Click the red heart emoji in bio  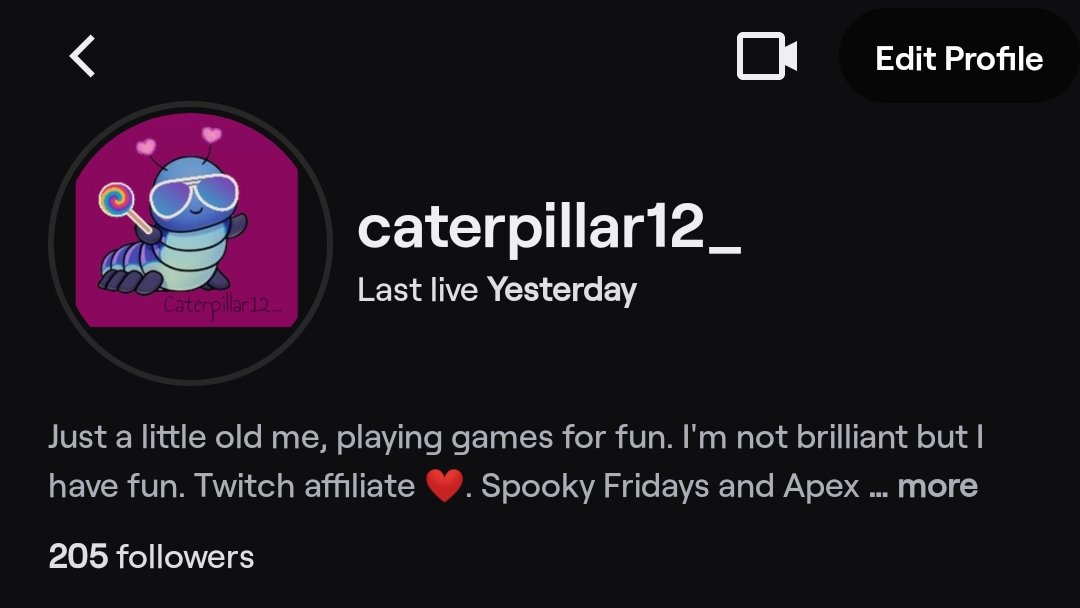(444, 486)
